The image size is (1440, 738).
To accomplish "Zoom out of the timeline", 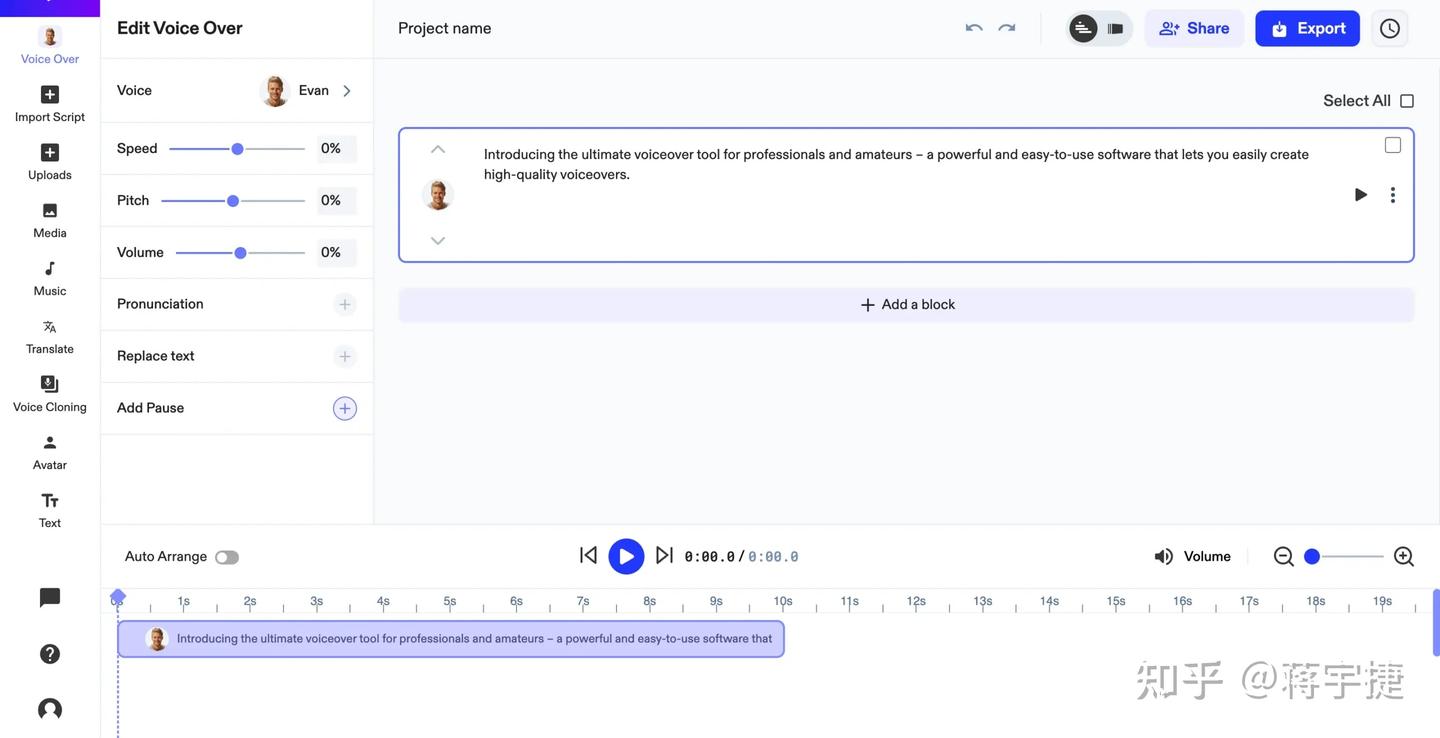I will point(1284,557).
